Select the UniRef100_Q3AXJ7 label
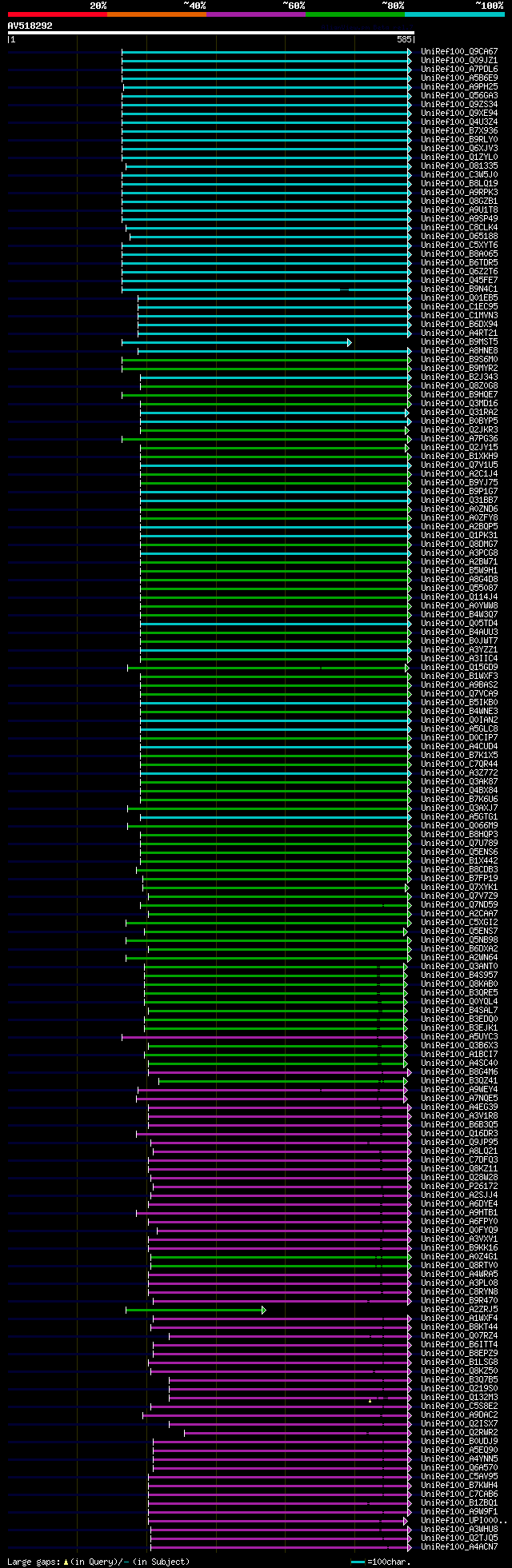 pos(459,808)
